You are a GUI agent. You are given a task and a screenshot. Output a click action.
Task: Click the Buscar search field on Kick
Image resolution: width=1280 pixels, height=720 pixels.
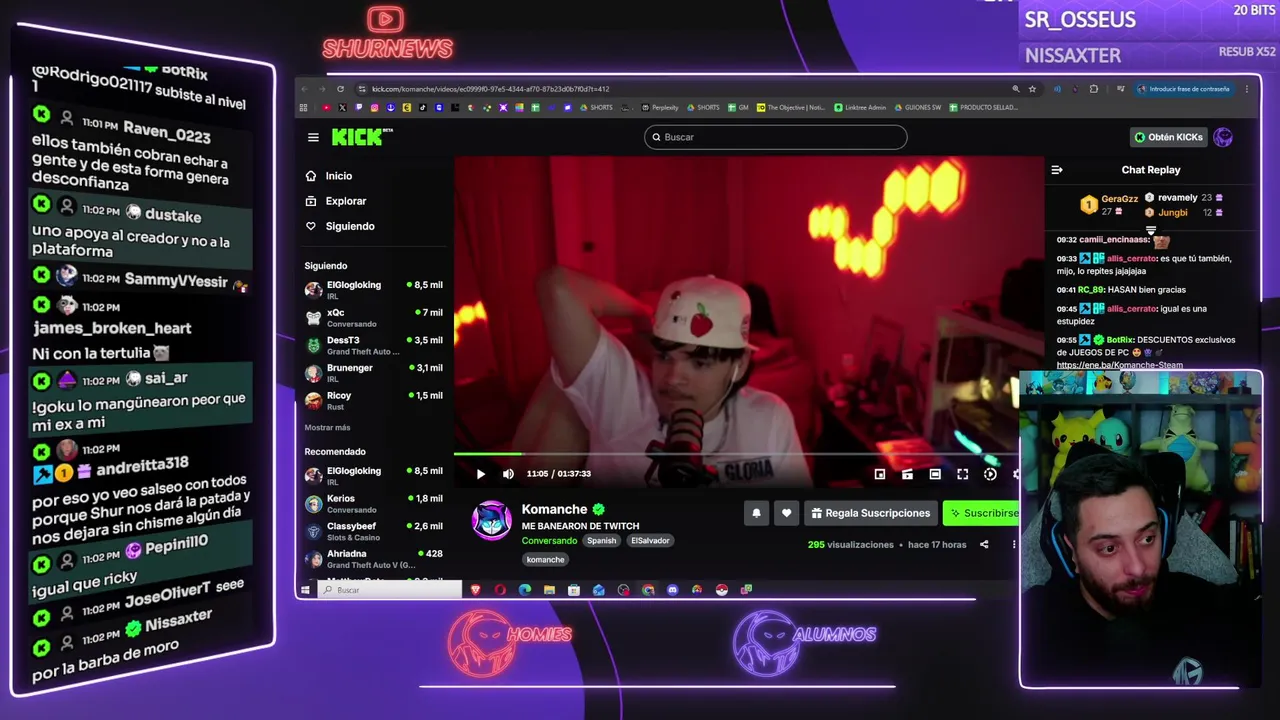point(776,137)
